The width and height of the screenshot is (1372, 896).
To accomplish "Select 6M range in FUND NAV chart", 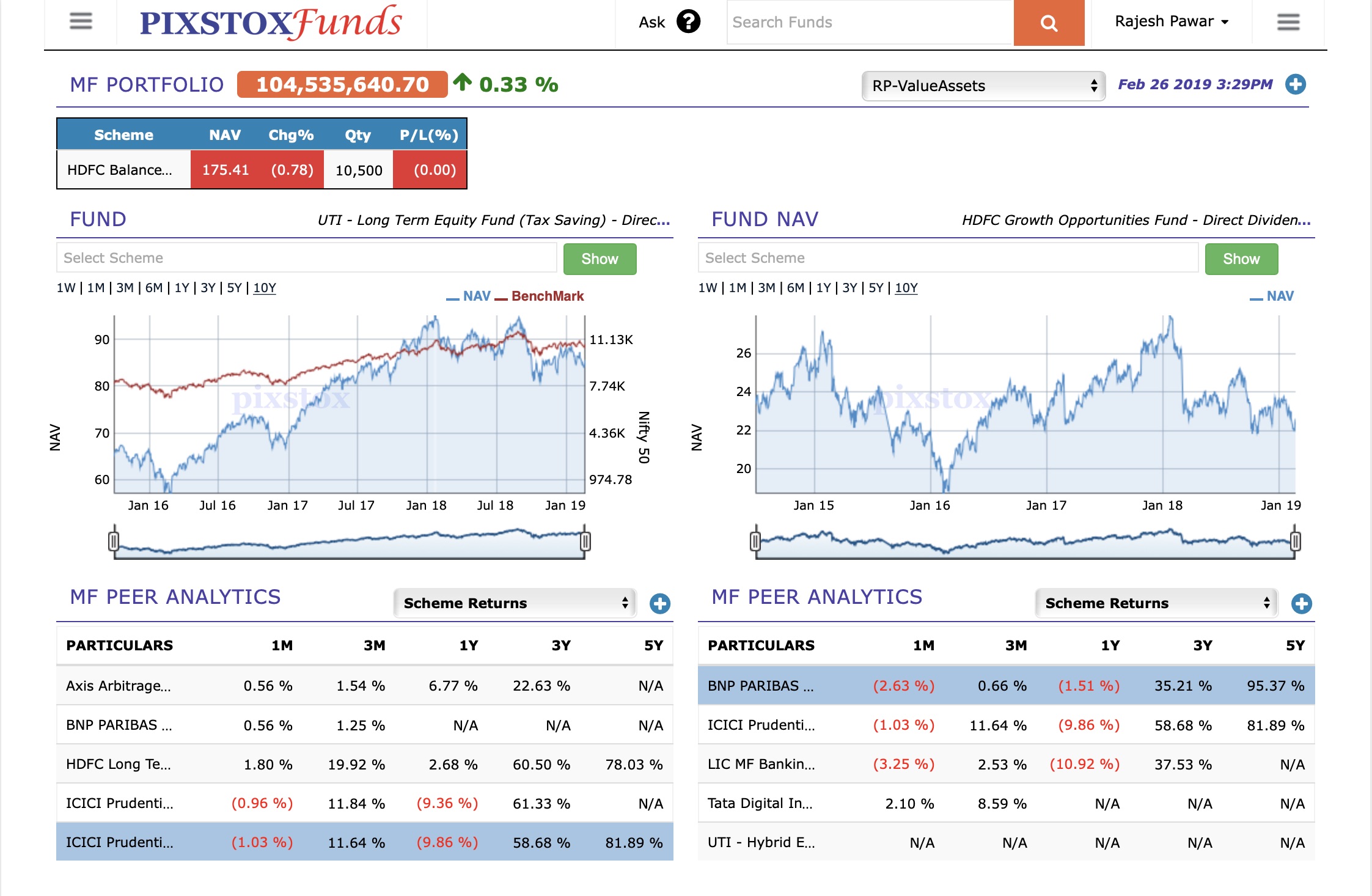I will [796, 288].
